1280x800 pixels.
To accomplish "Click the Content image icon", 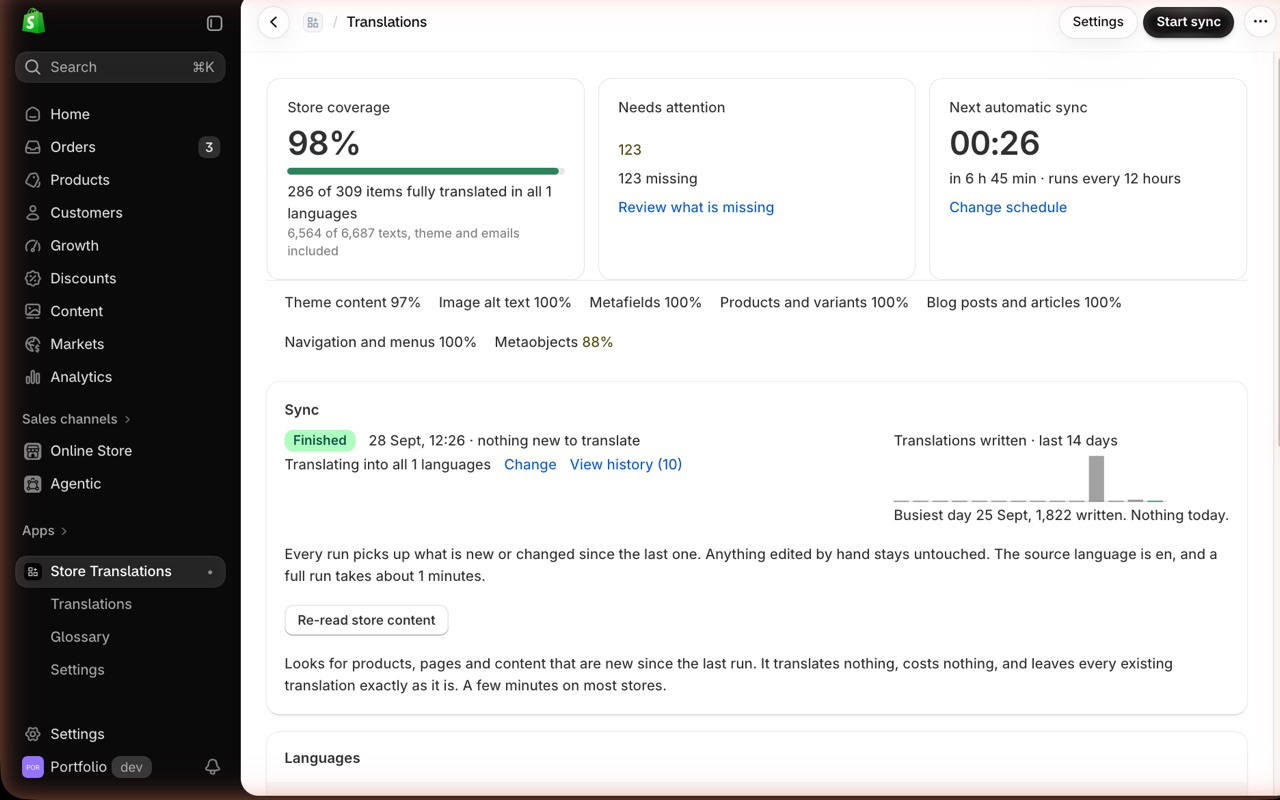I will click(x=33, y=311).
